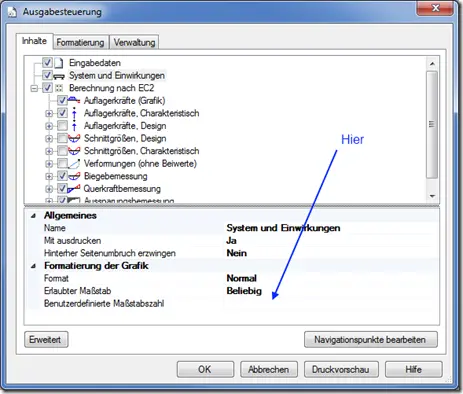Image resolution: width=463 pixels, height=394 pixels.
Task: Expand the Biegebemessung node
Action: [49, 176]
